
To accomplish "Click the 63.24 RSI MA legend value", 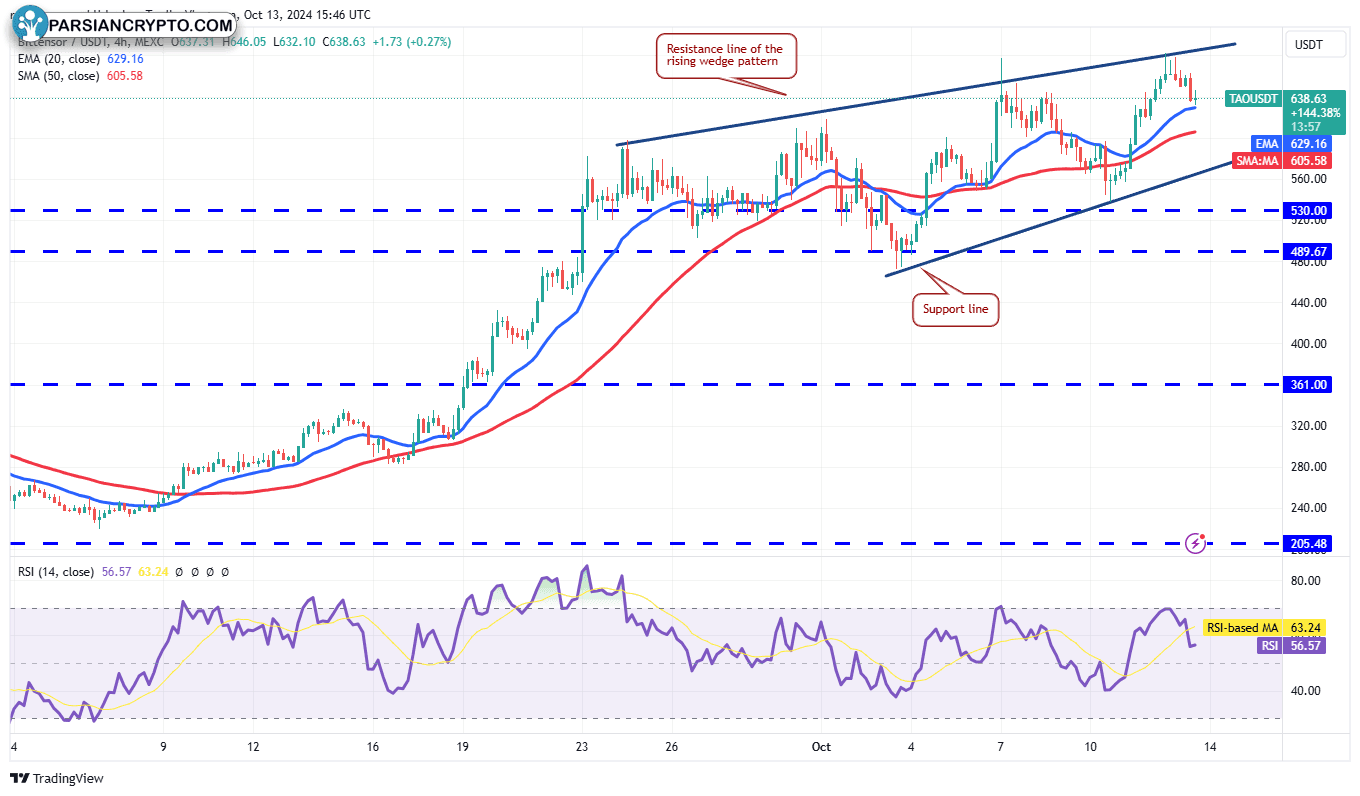I will [154, 572].
